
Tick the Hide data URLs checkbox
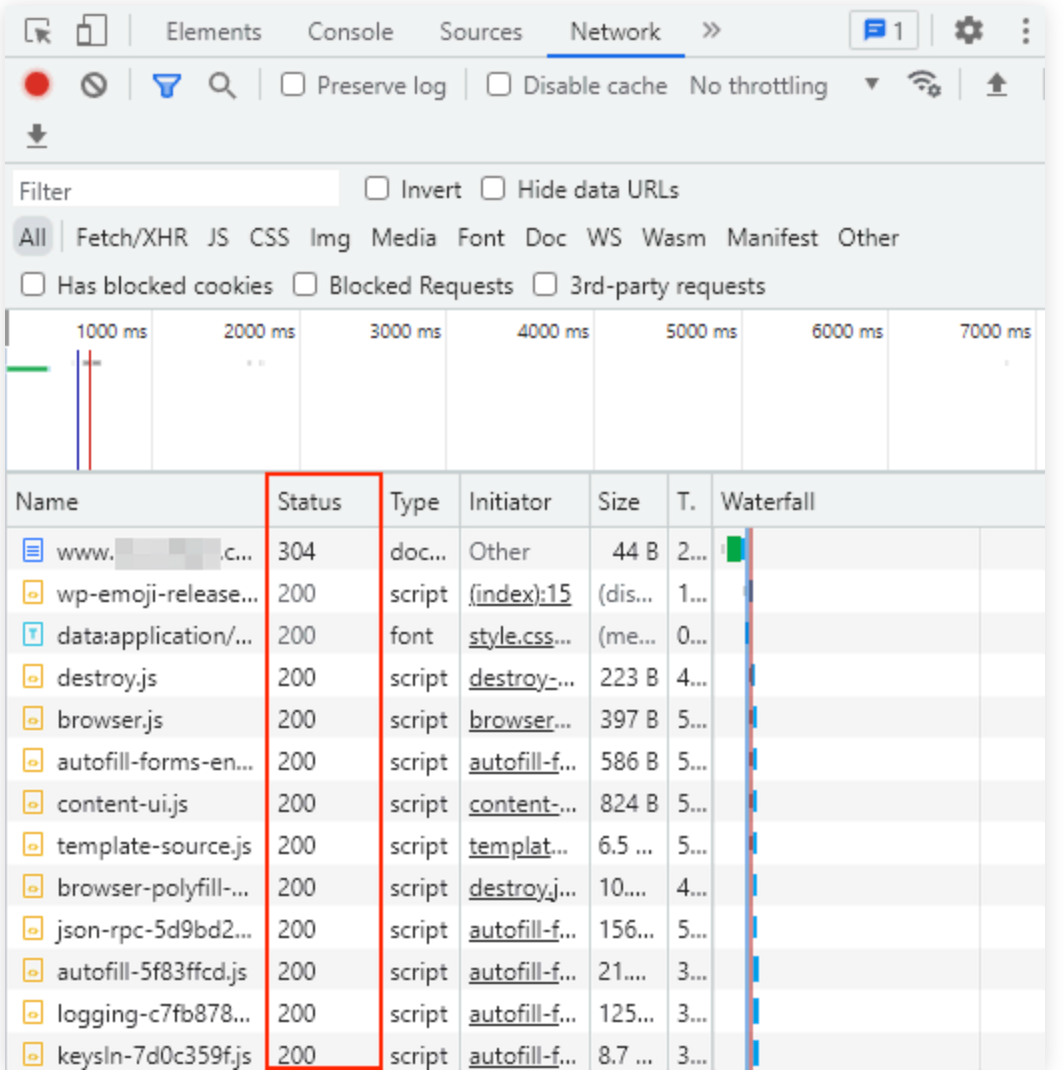(x=493, y=189)
